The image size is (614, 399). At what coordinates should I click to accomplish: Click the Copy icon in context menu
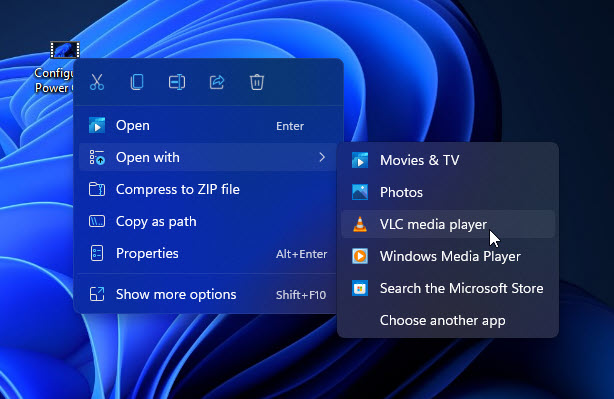click(137, 82)
